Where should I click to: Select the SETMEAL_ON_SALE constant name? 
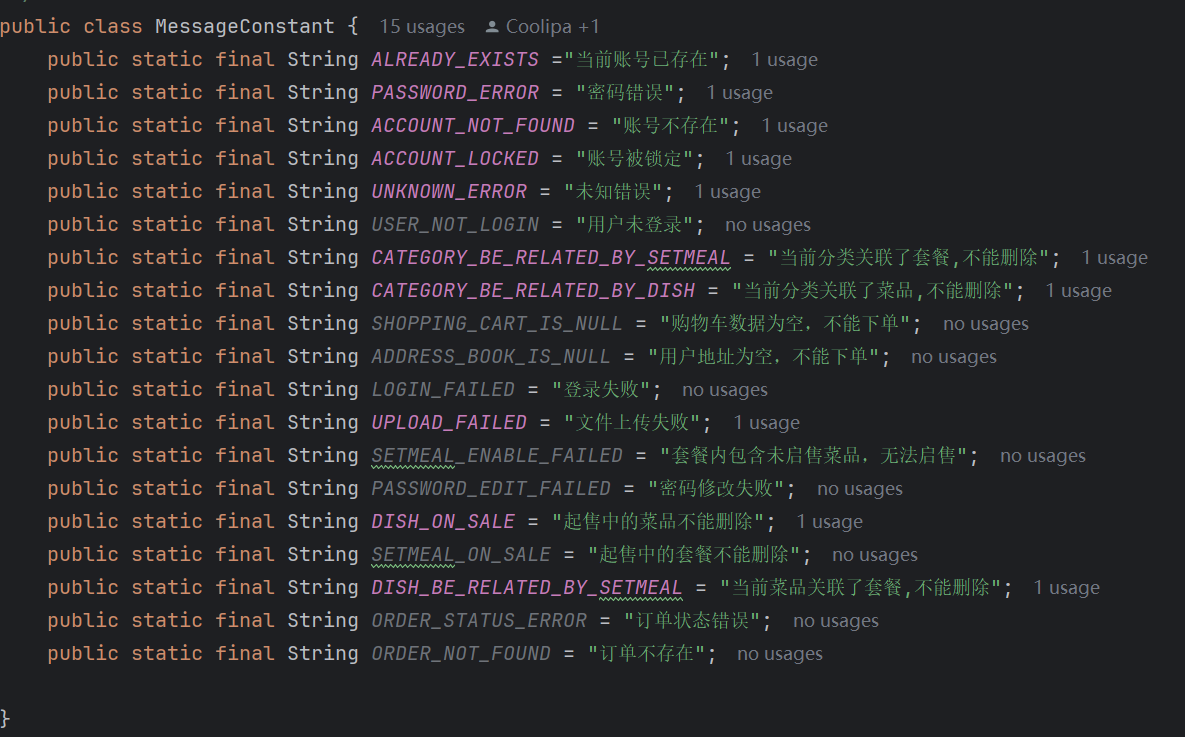(x=461, y=555)
